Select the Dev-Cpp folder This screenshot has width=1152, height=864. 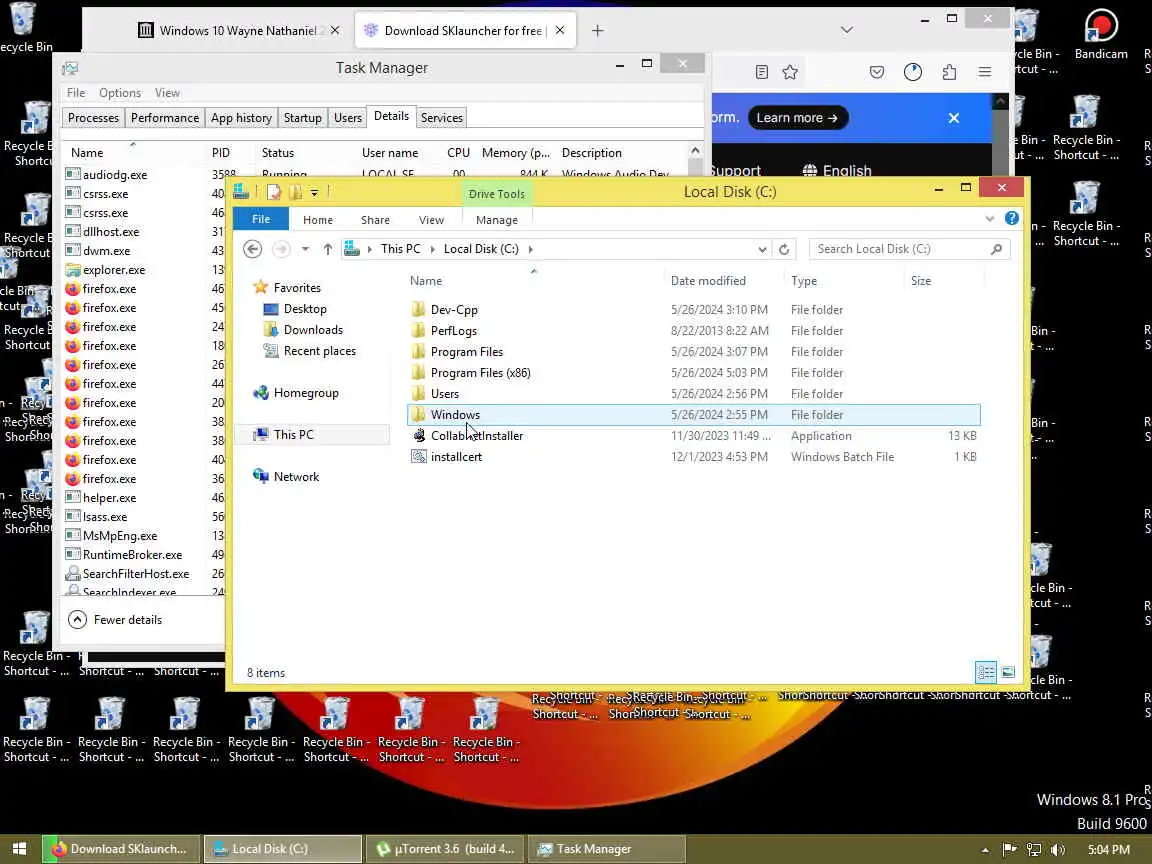pos(694,309)
